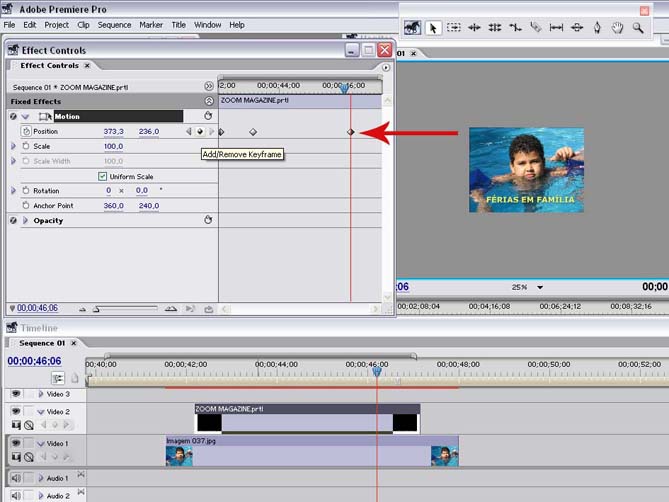The image size is (669, 502).
Task: Select the Selection arrow tool
Action: pyautogui.click(x=434, y=28)
